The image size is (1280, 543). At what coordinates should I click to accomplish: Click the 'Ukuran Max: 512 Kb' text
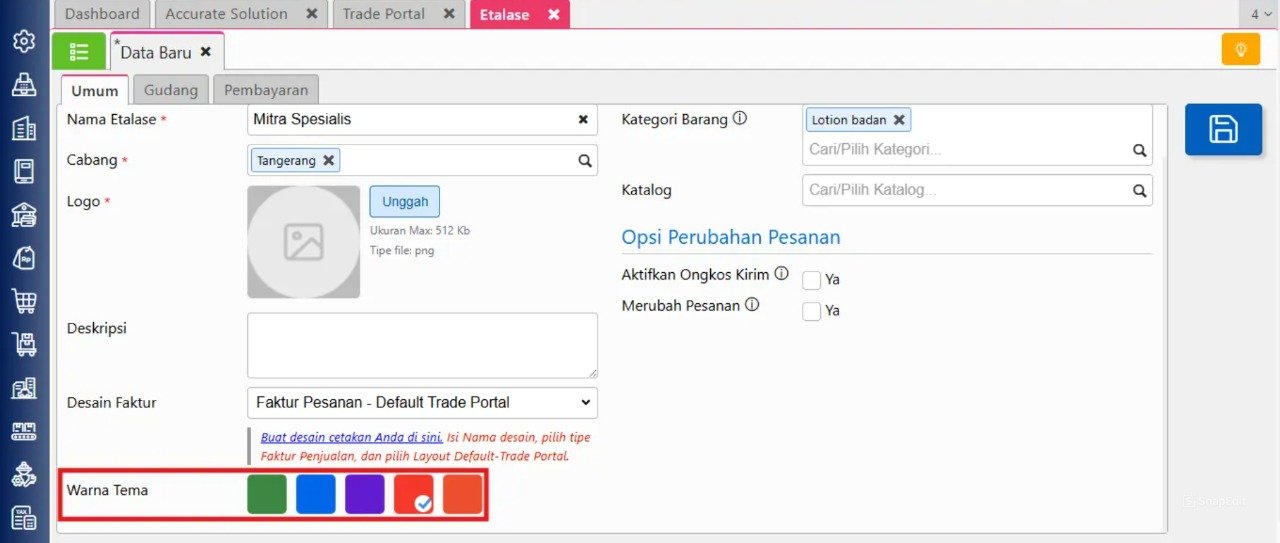[x=420, y=231]
